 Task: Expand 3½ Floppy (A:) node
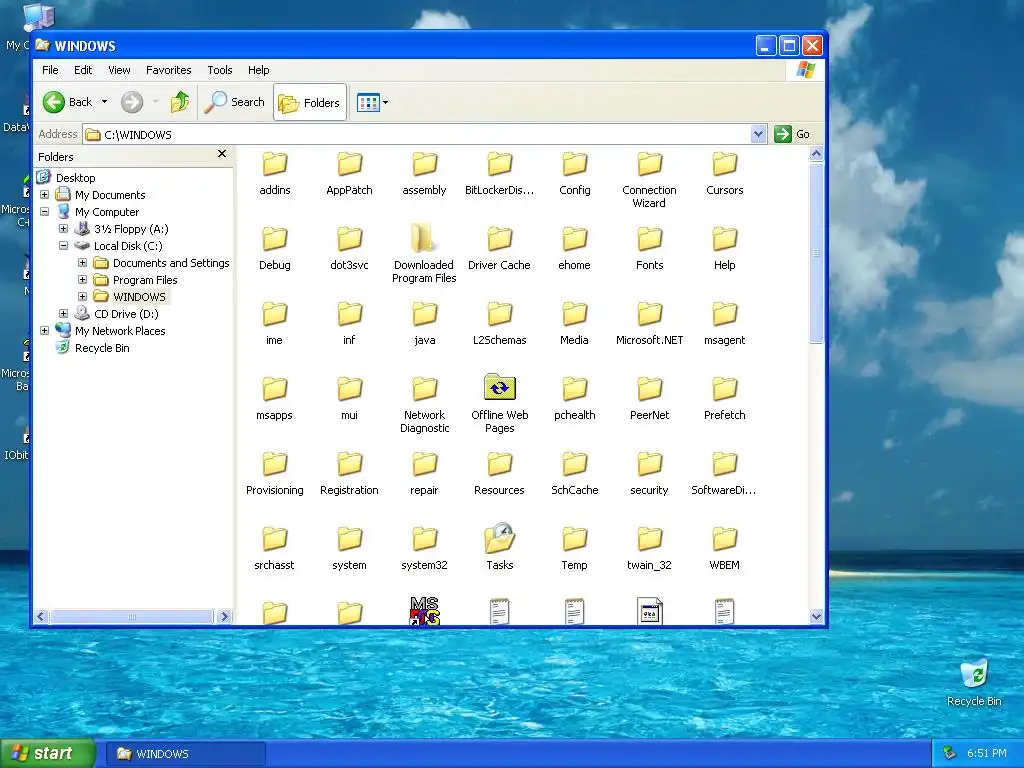(63, 229)
